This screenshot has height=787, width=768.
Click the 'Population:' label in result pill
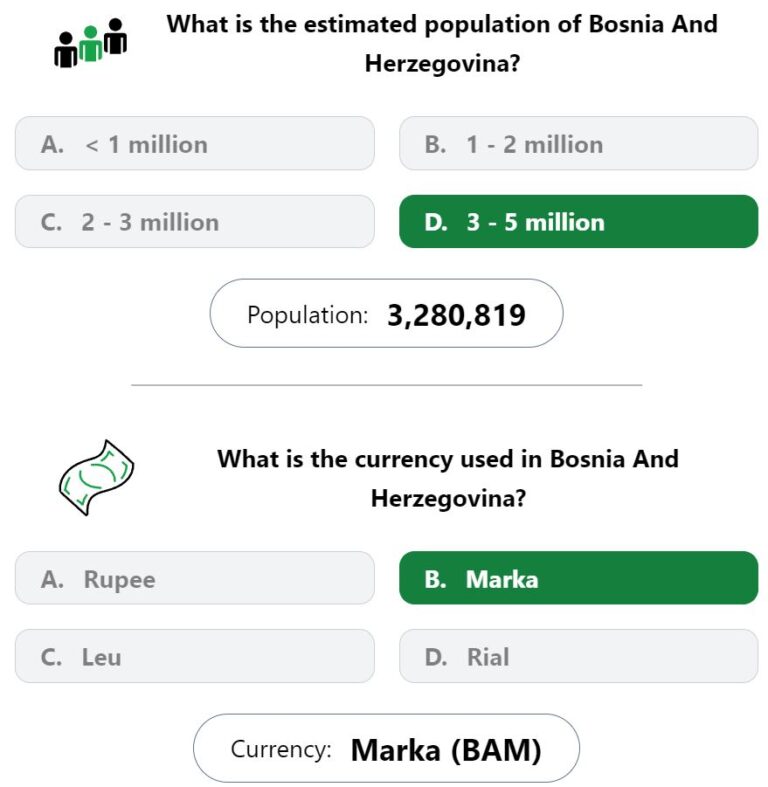(307, 315)
